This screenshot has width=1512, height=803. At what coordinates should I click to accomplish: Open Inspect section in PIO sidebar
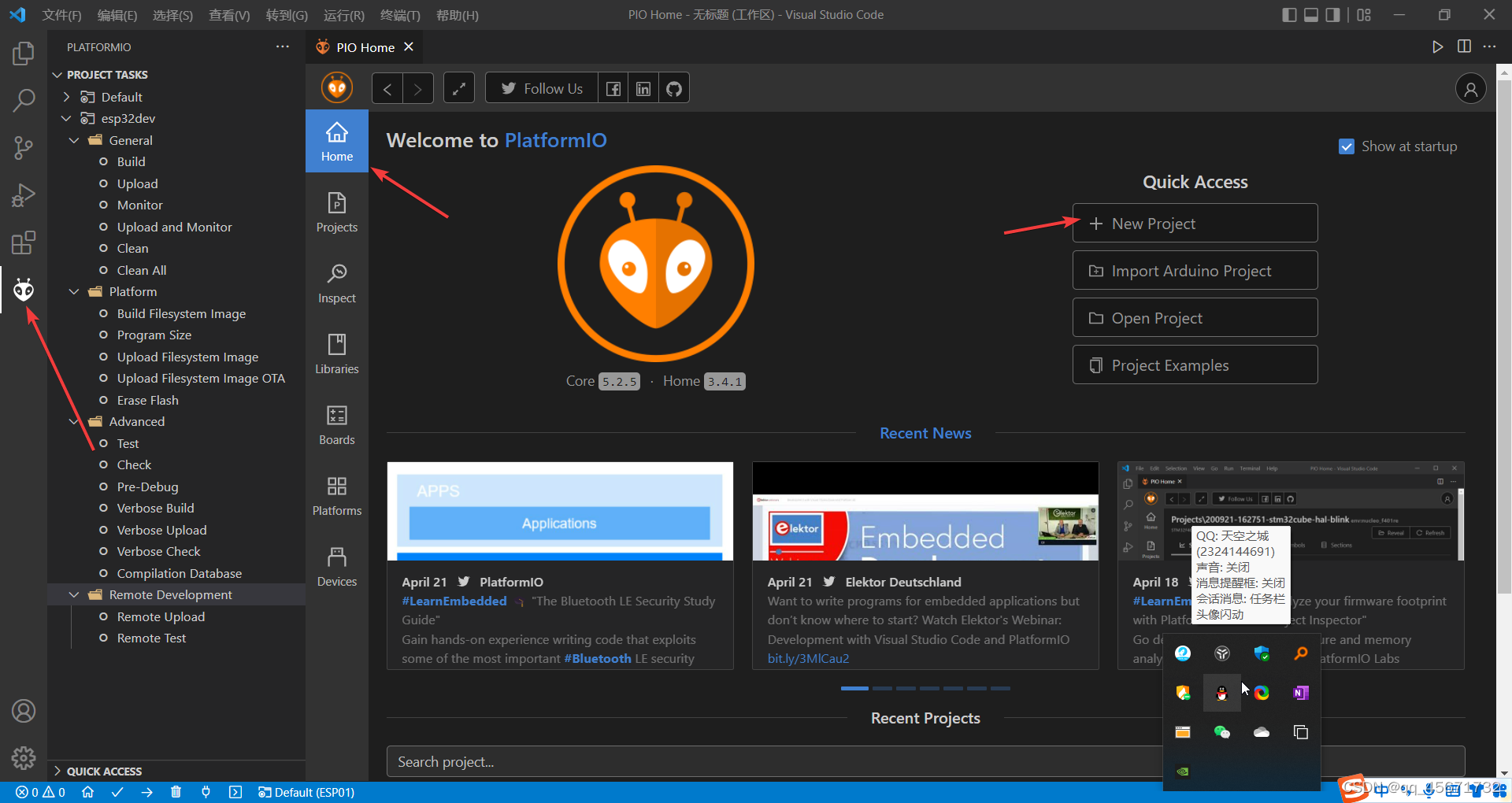click(337, 283)
